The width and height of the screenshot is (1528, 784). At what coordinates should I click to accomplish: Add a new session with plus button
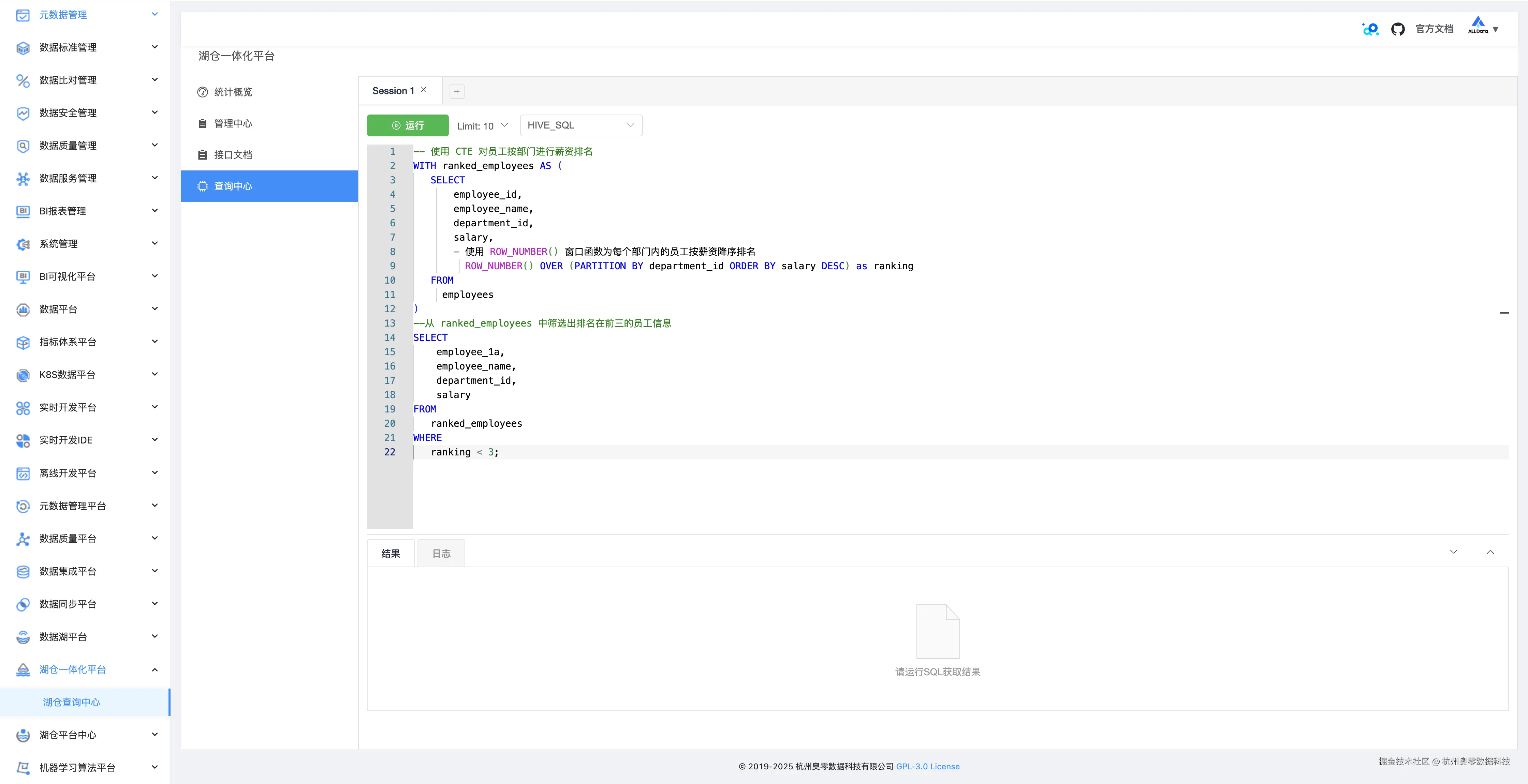457,91
